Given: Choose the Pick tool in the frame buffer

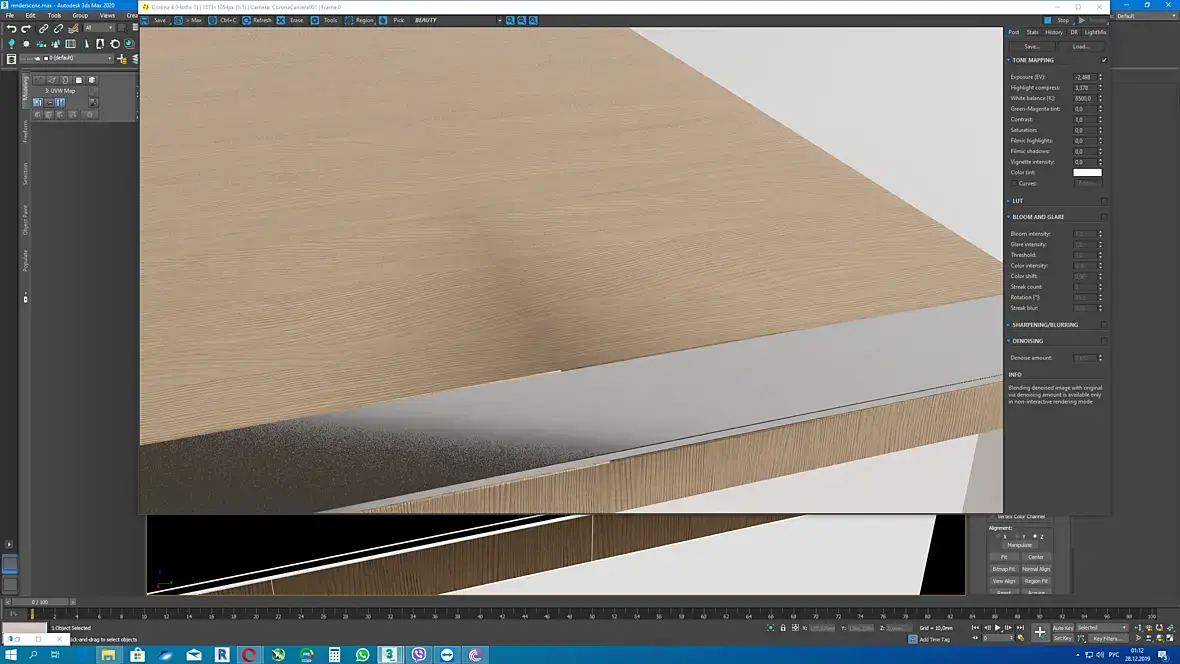Looking at the screenshot, I should (x=392, y=20).
